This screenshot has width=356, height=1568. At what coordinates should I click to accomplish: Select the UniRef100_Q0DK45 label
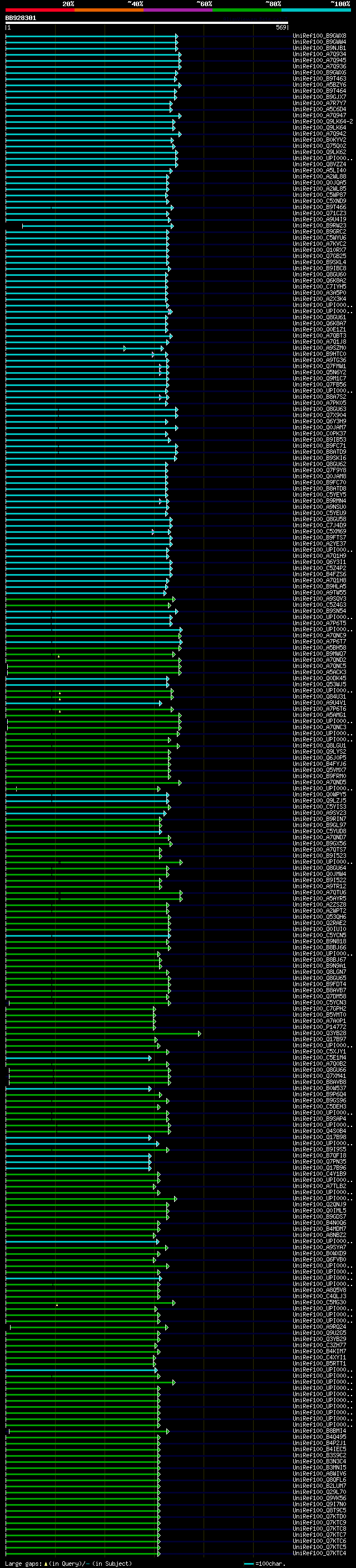coord(319,678)
